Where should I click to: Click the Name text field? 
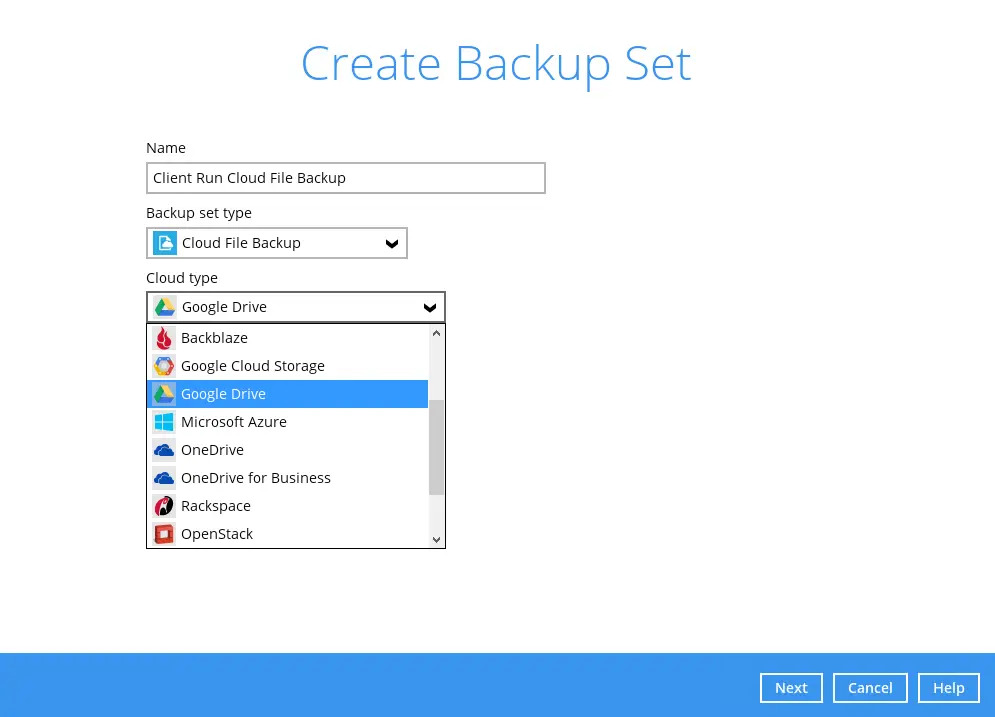click(x=345, y=177)
